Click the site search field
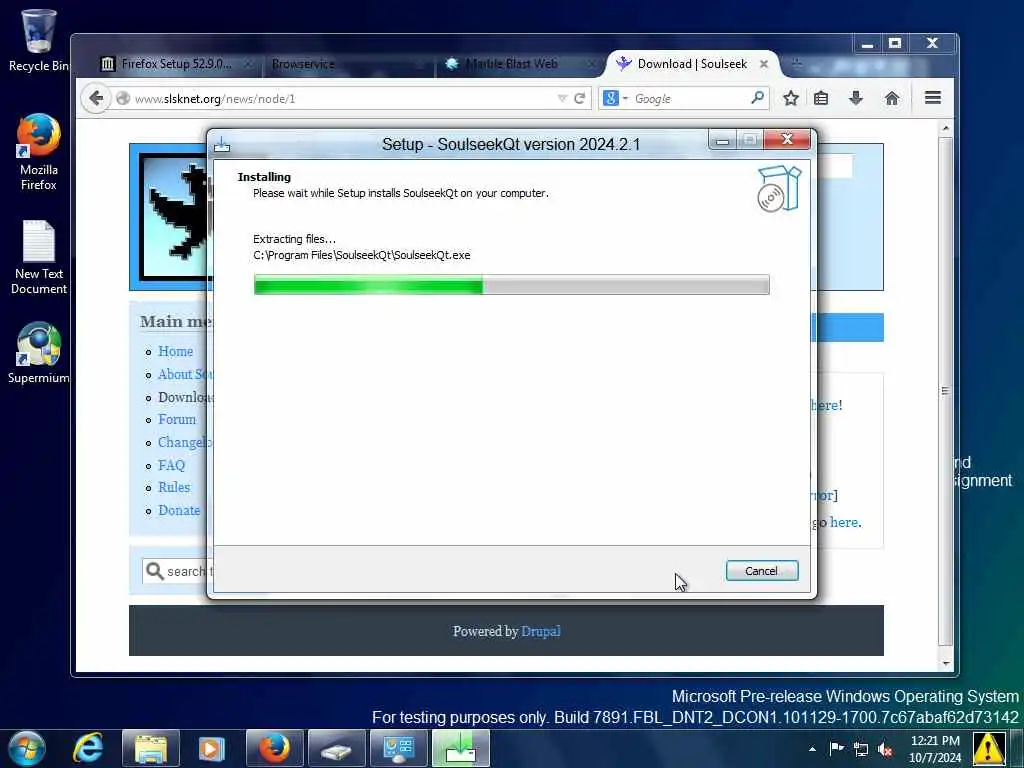This screenshot has width=1024, height=768. 175,571
